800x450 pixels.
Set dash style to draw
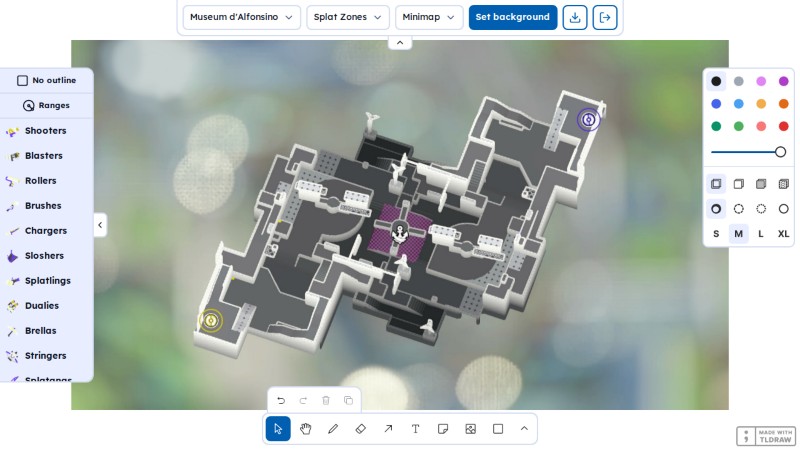(x=716, y=209)
